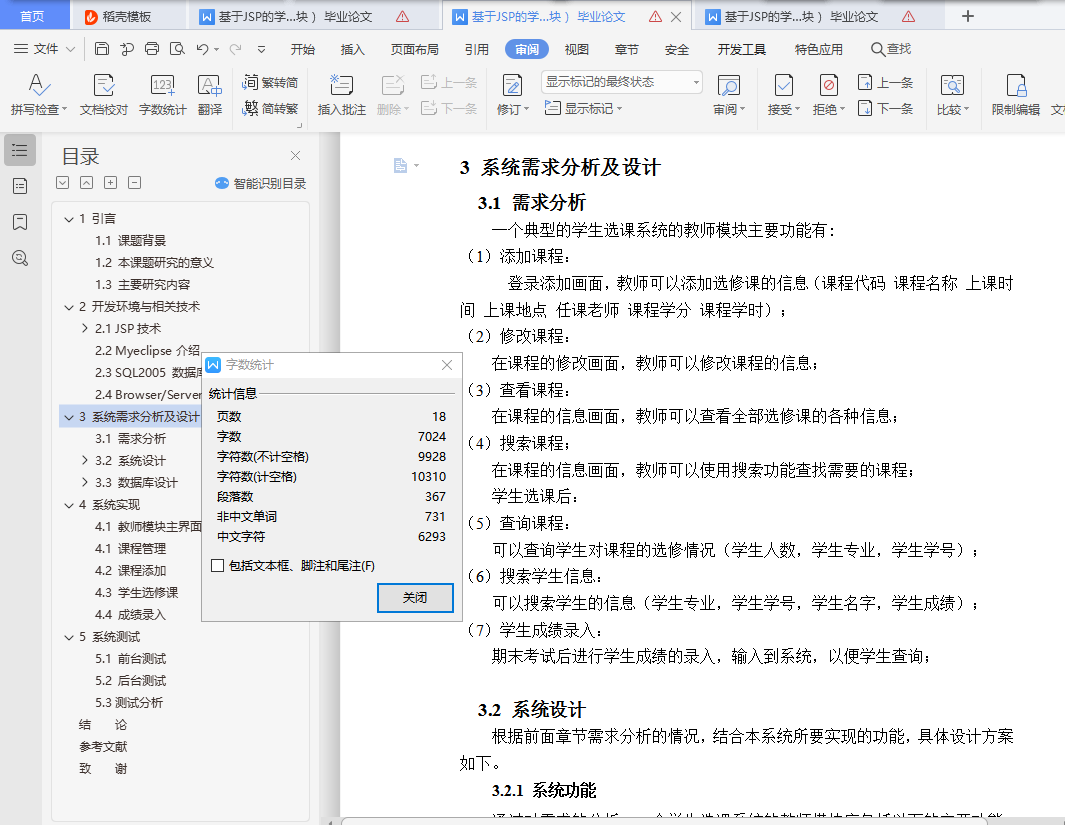Click 智能识别目录 smart TOC recognition
Viewport: 1065px width, 825px height.
(260, 183)
